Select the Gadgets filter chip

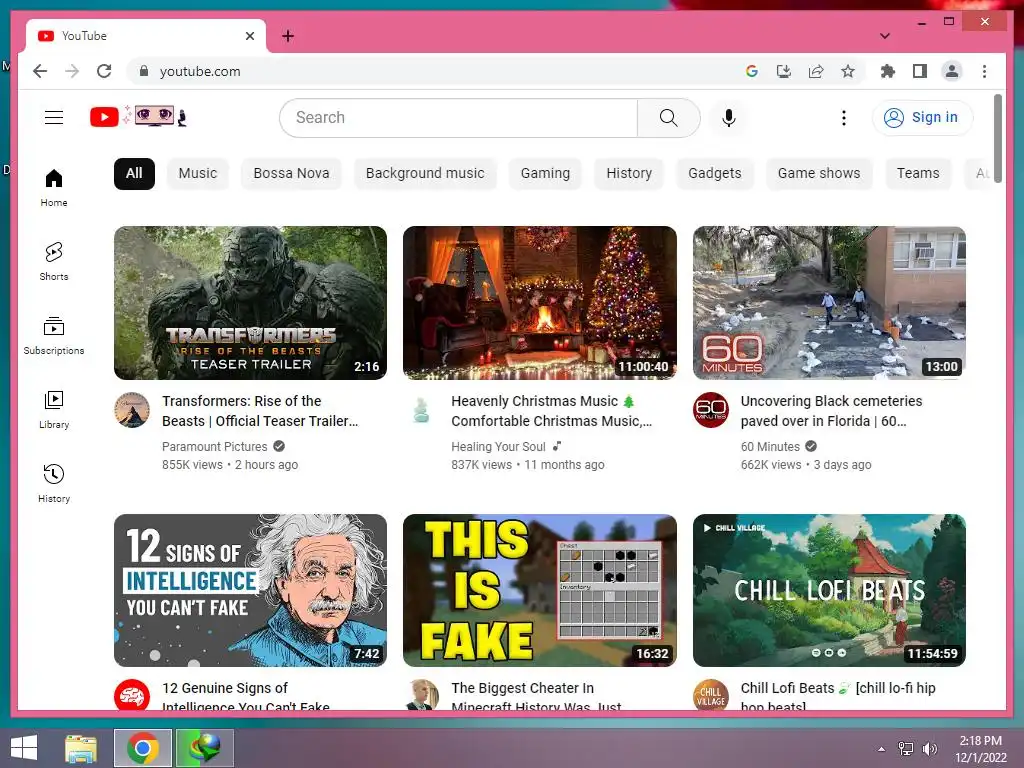[x=714, y=174]
